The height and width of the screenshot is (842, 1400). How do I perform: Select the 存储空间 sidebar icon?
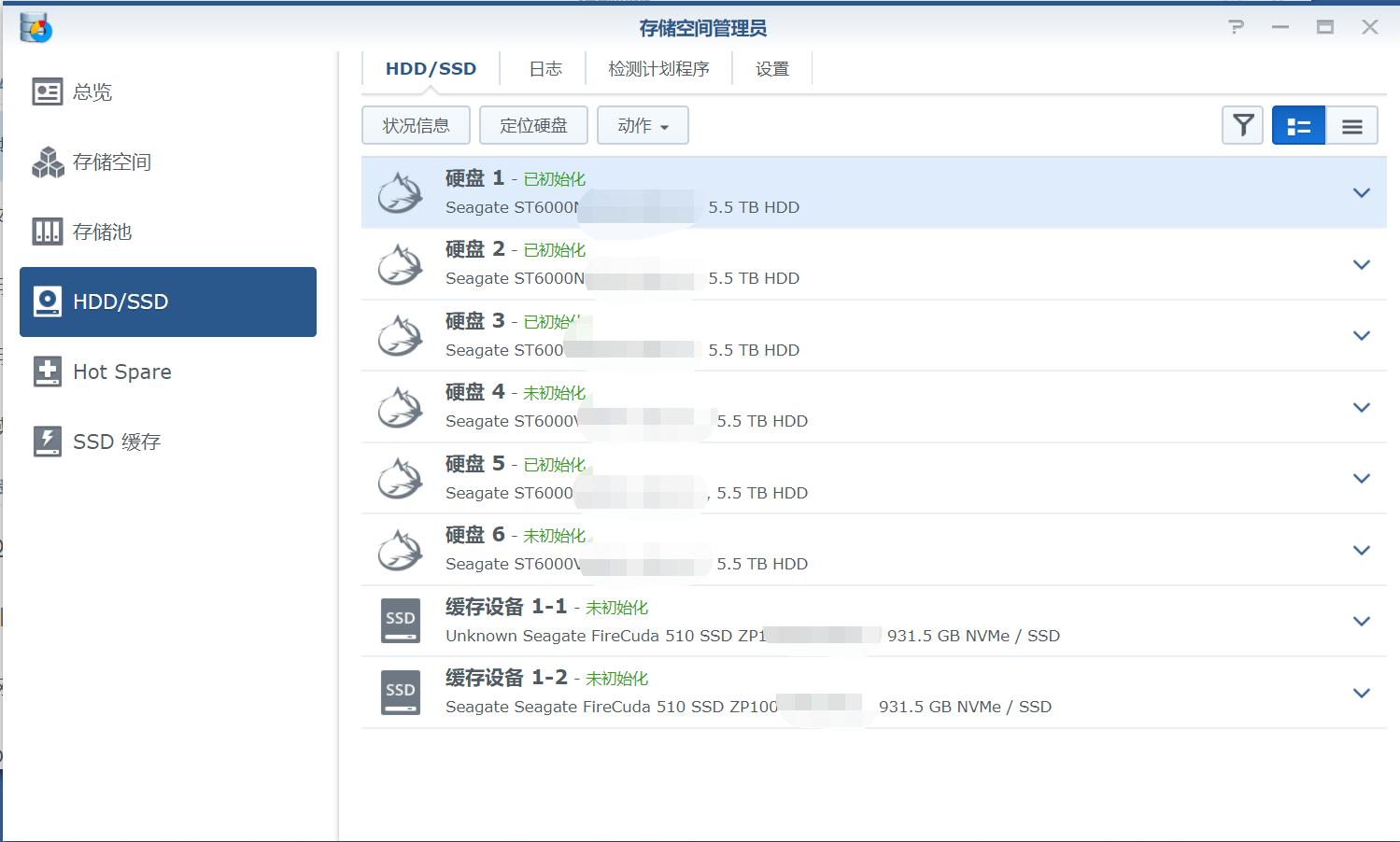(x=112, y=161)
